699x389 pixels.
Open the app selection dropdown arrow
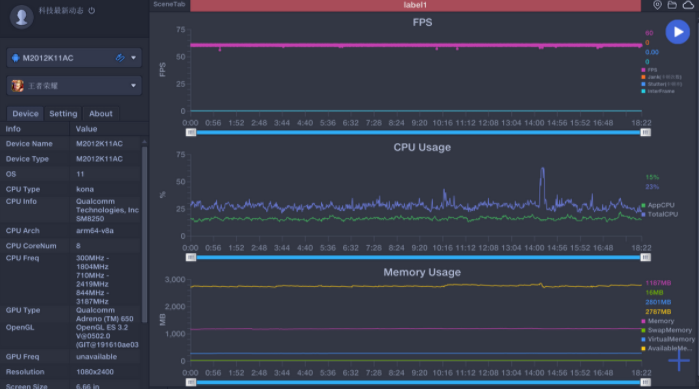(133, 86)
